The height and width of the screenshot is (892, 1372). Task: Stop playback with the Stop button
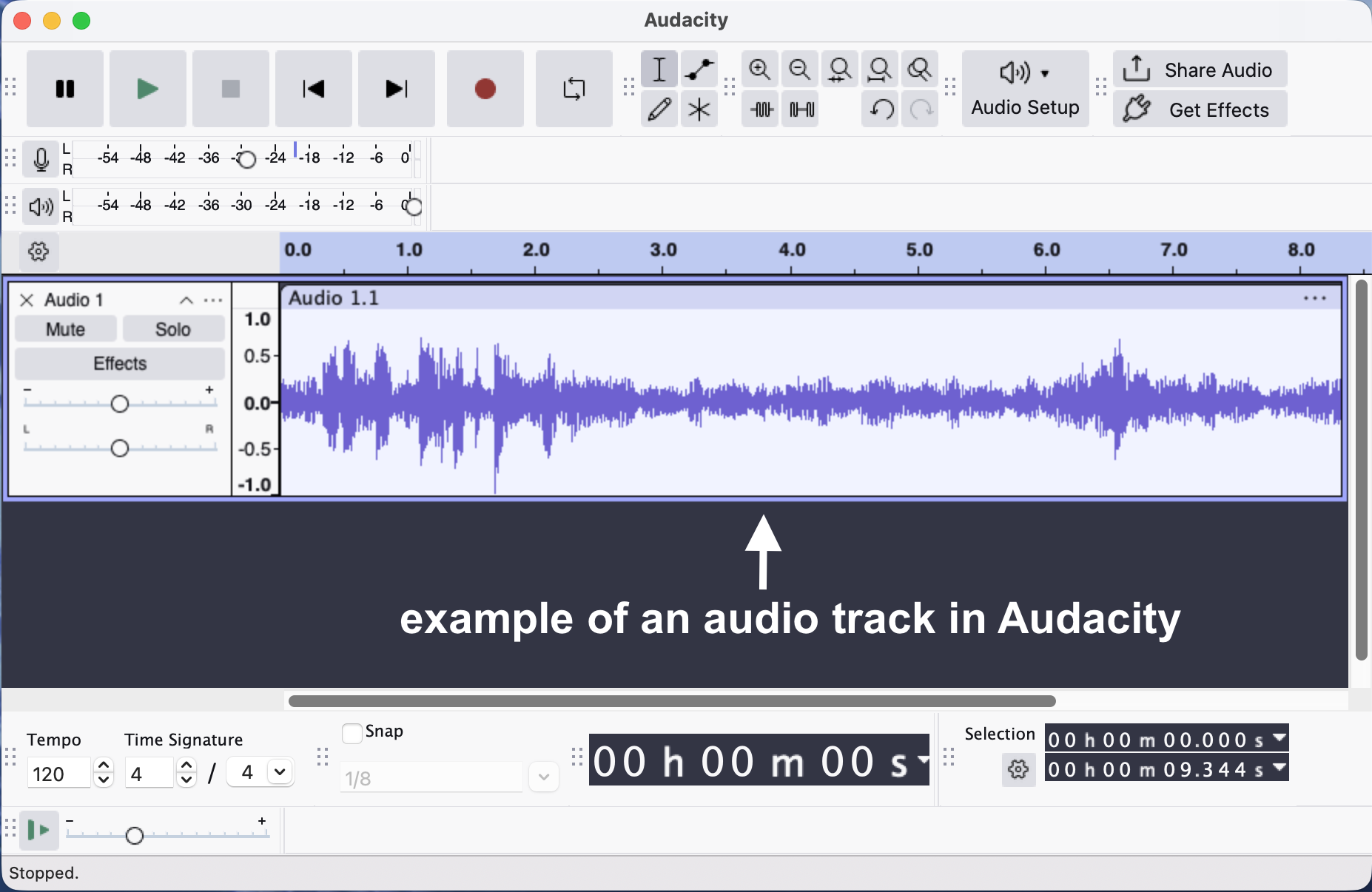(231, 89)
